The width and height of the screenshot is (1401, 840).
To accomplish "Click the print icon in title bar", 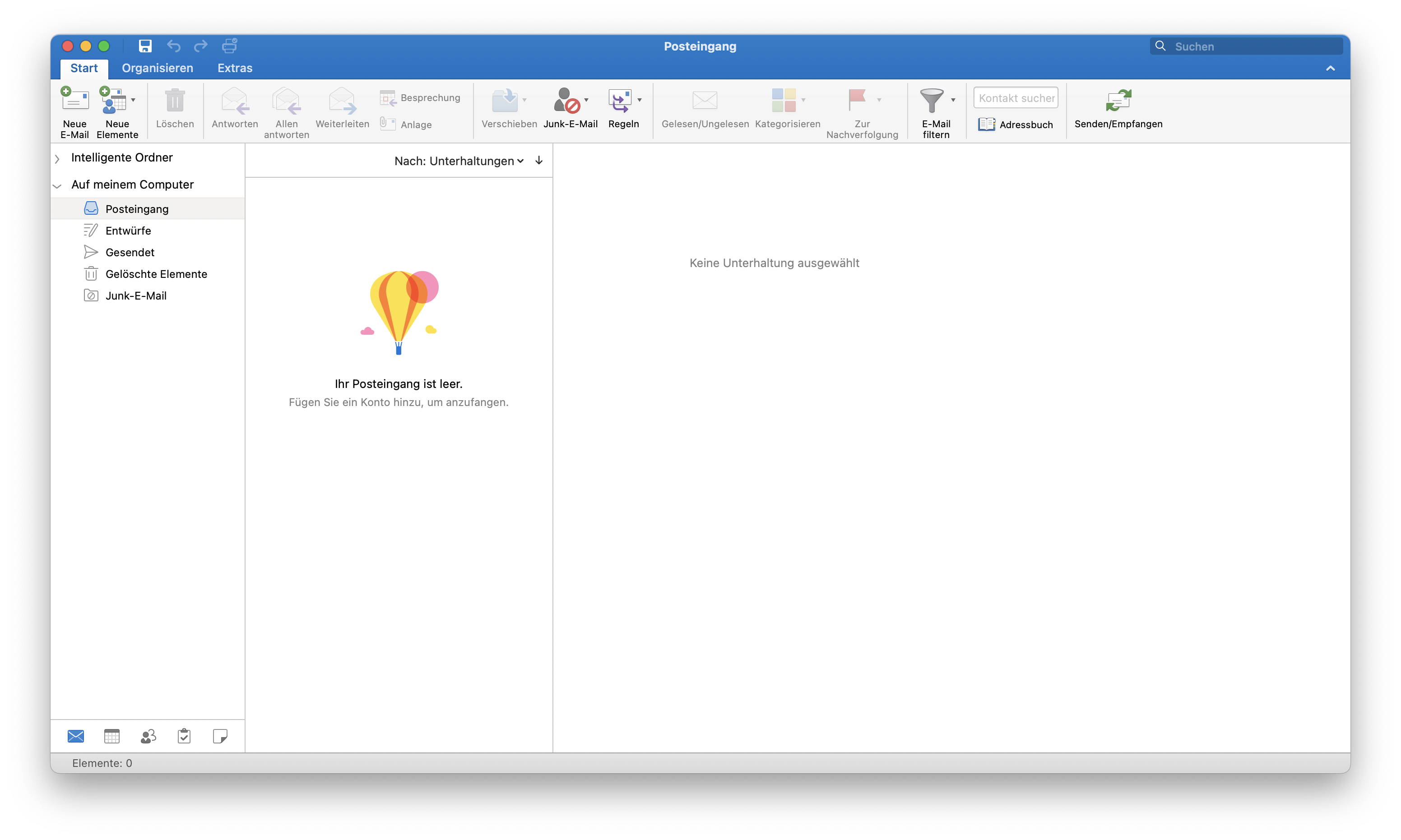I will pyautogui.click(x=229, y=46).
